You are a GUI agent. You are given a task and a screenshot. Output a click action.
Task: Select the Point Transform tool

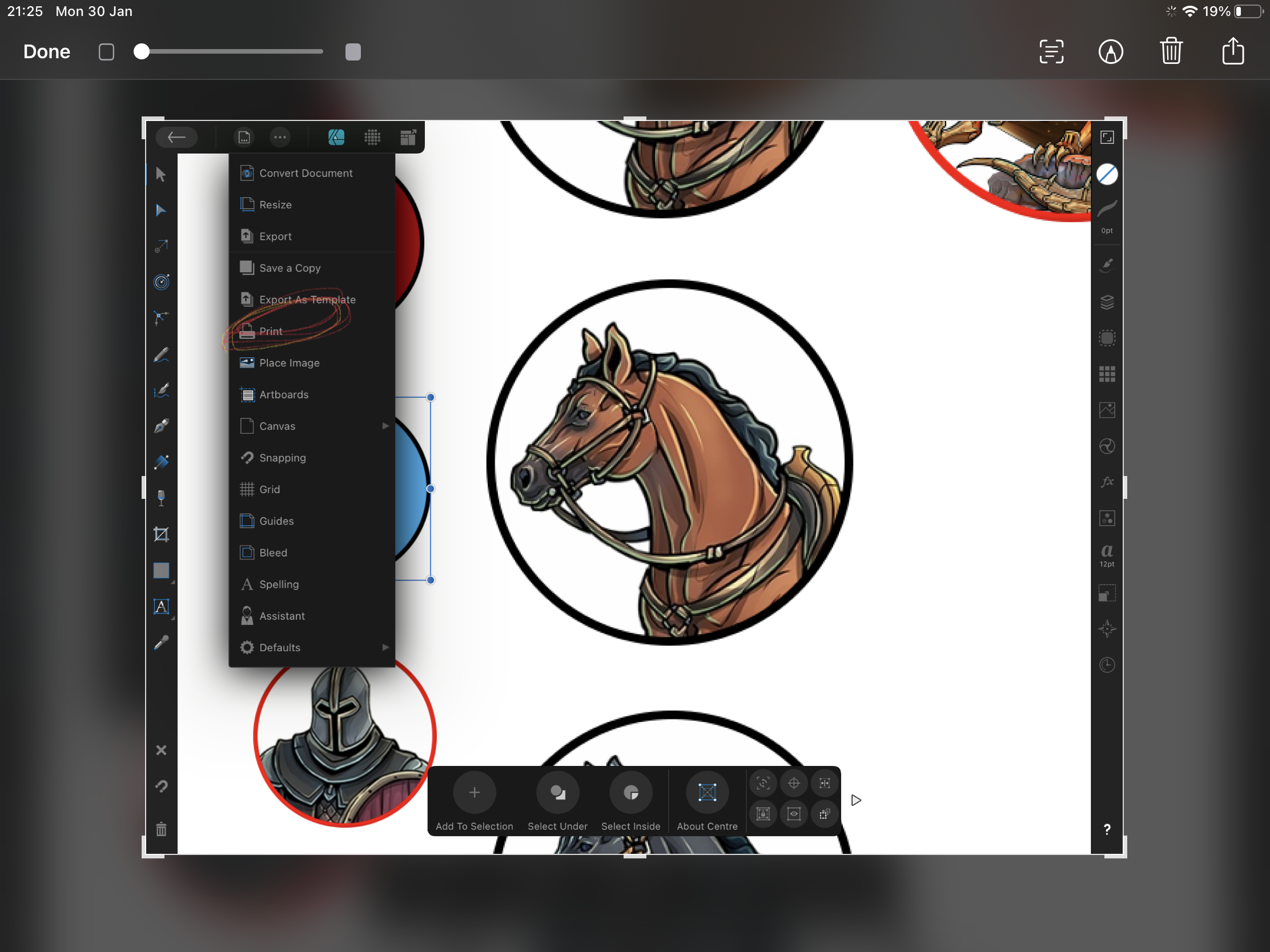[x=161, y=247]
